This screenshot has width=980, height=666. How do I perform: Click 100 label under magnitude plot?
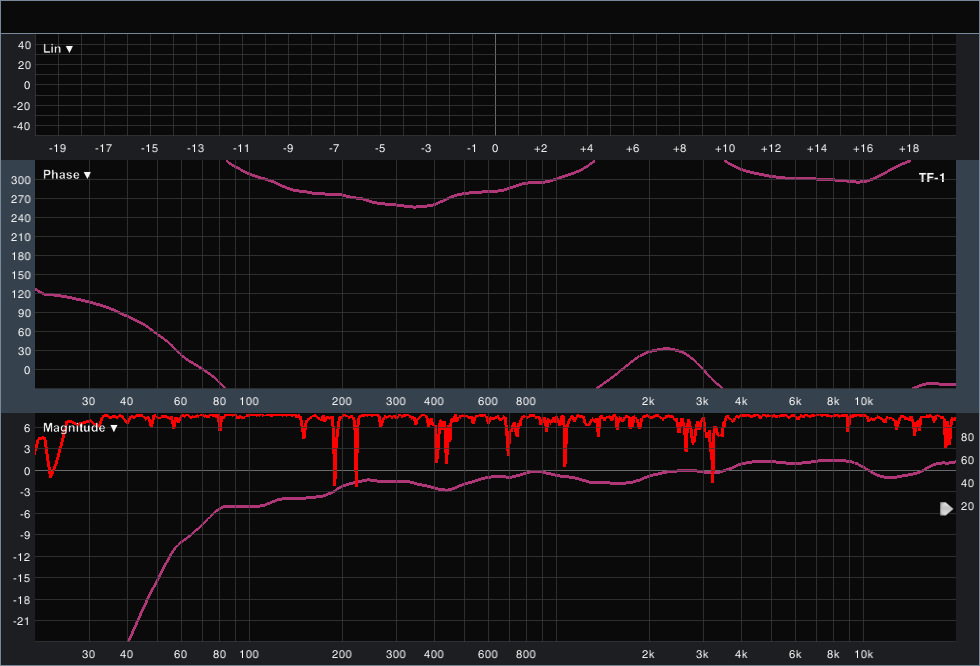(x=249, y=654)
